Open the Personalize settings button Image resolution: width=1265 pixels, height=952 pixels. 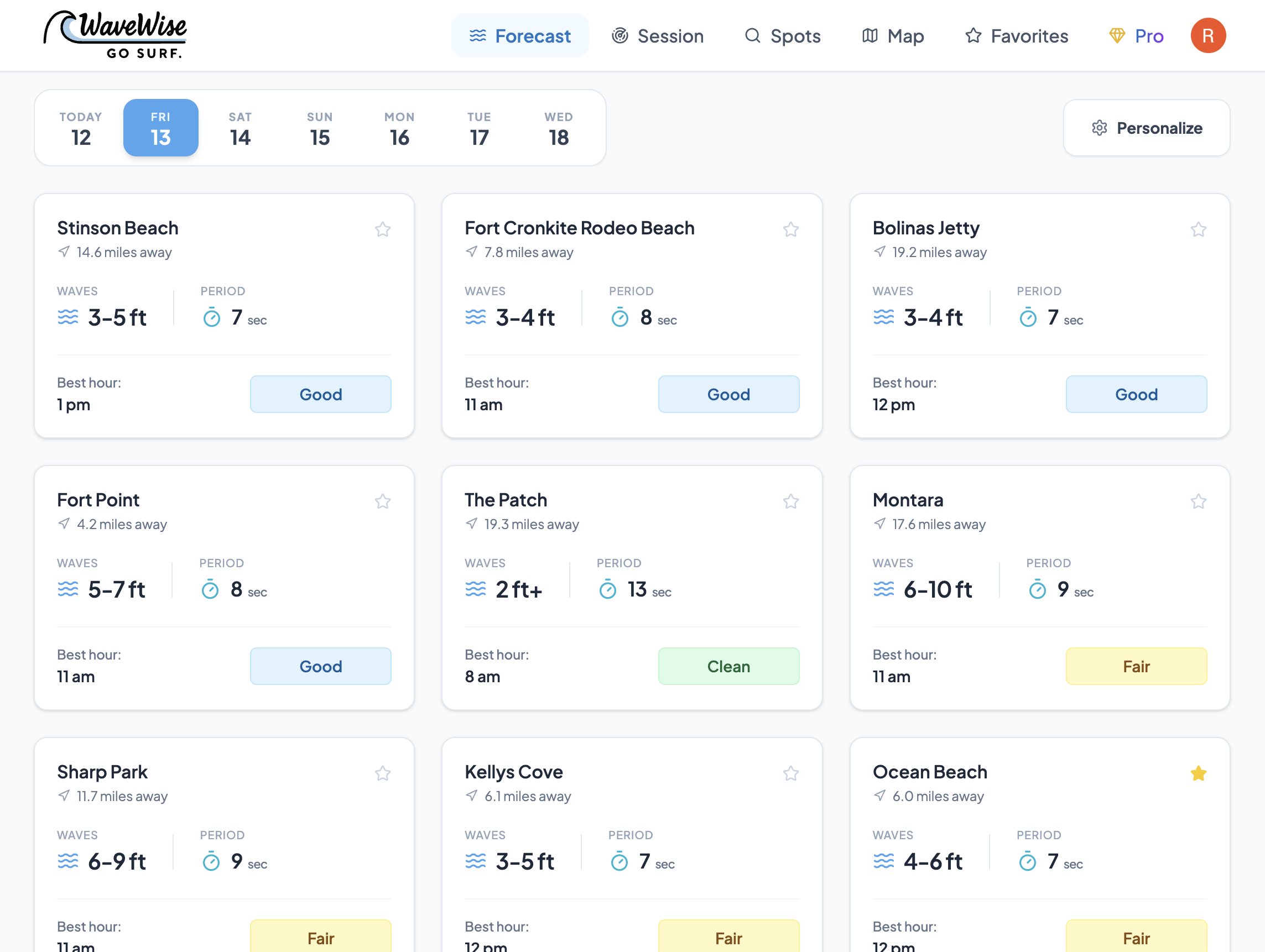coord(1146,127)
